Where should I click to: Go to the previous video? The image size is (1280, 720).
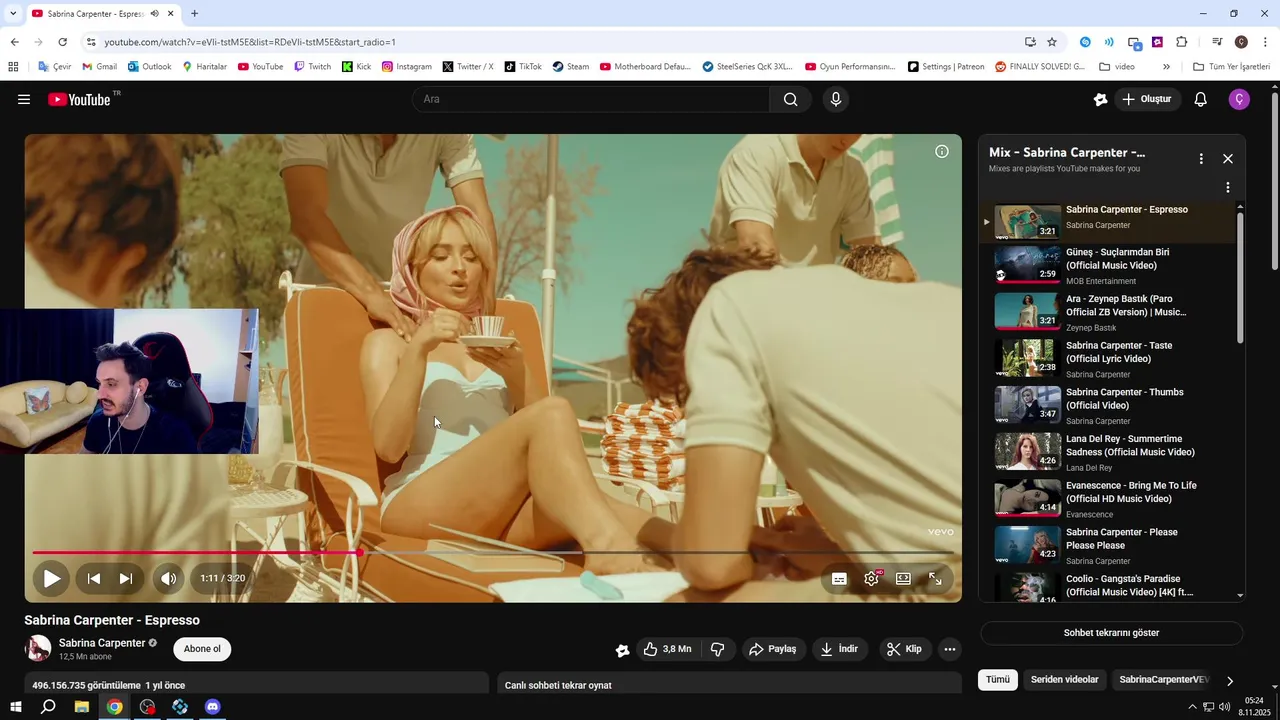point(94,578)
